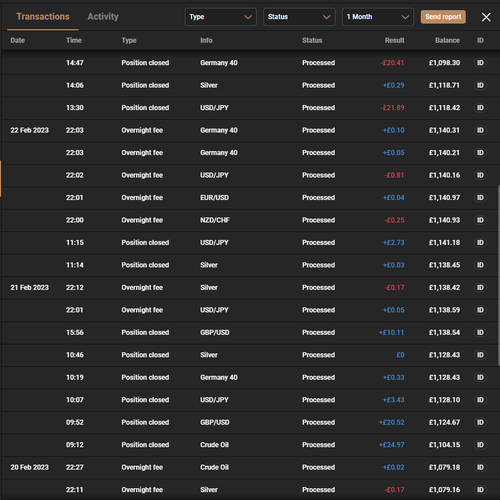The image size is (500, 500).
Task: Click the Result column header
Action: coord(395,40)
